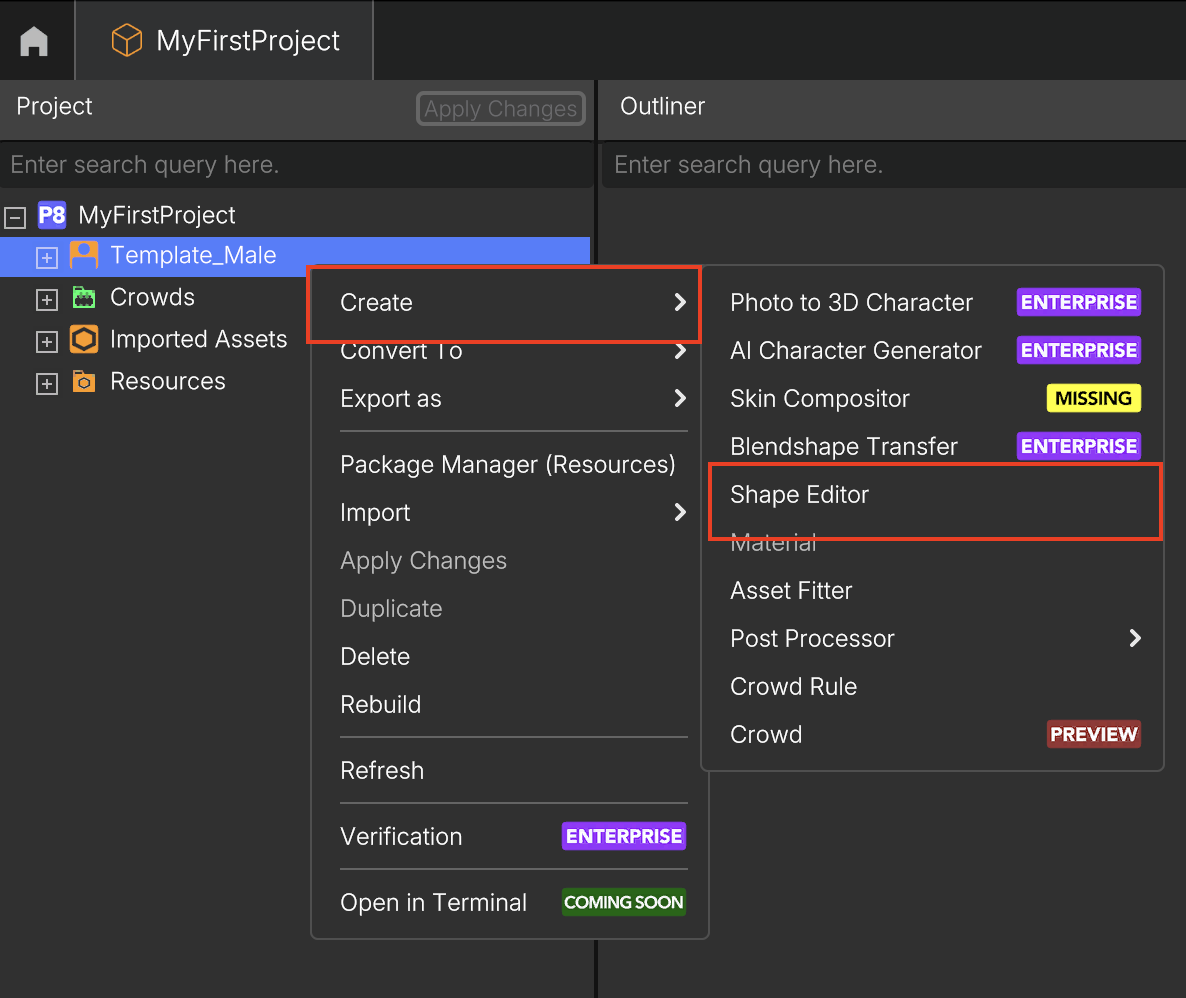
Task: Select Crowds in the project tree
Action: pyautogui.click(x=152, y=297)
